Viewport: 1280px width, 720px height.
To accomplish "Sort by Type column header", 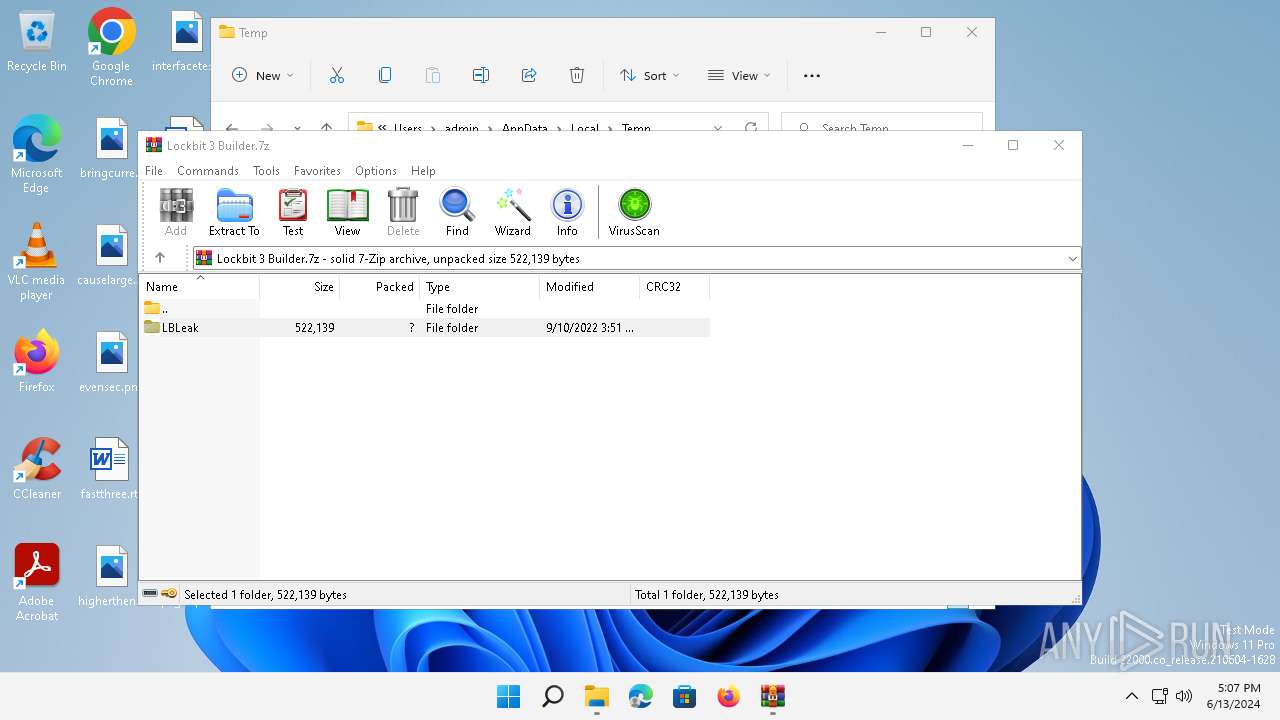I will 480,287.
